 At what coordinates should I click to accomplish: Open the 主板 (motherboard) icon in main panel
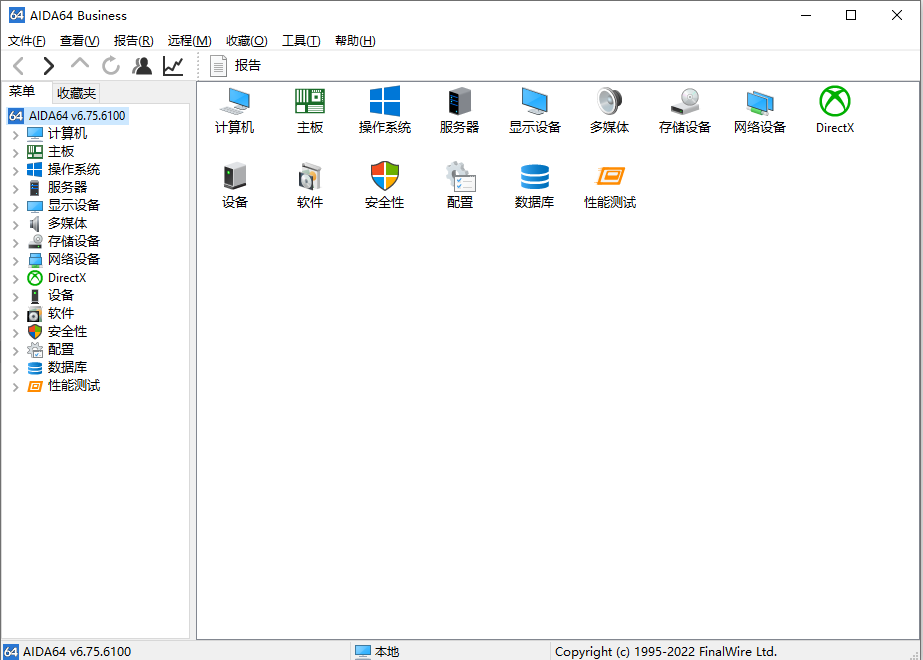point(310,102)
